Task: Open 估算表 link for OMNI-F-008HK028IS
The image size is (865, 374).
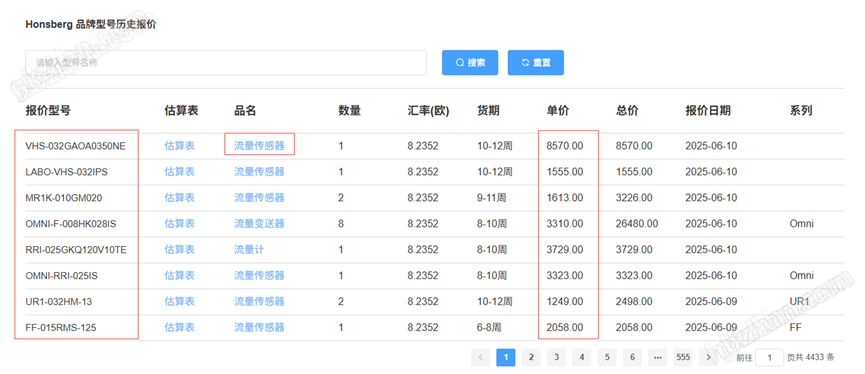Action: click(x=179, y=224)
